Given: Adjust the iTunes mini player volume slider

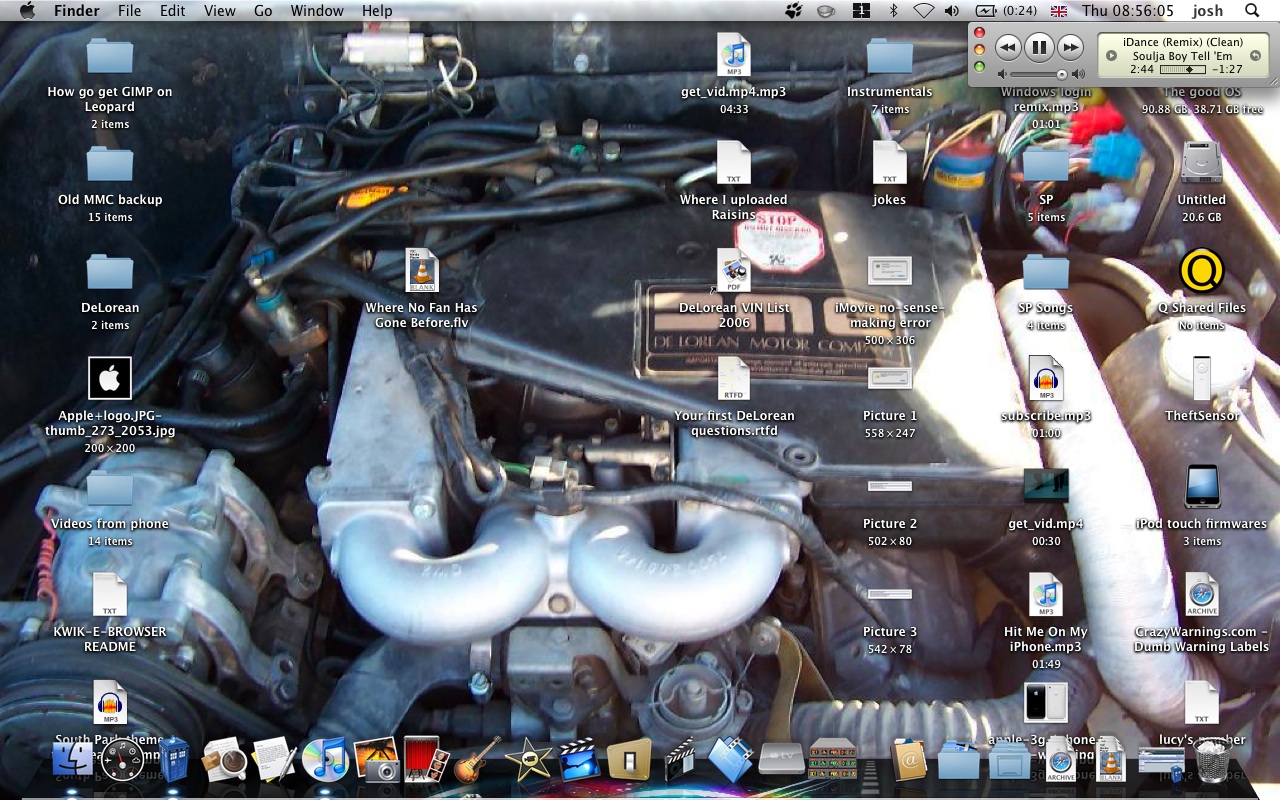Looking at the screenshot, I should (1039, 74).
